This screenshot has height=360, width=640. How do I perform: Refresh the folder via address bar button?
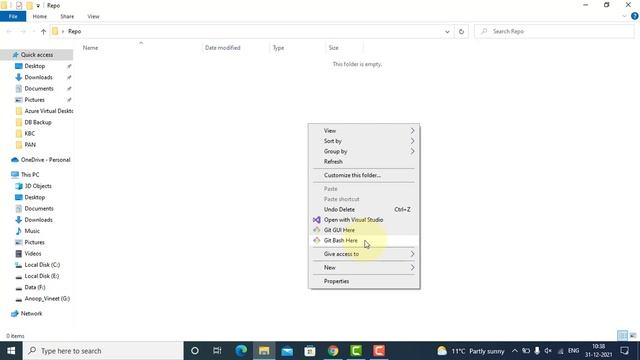click(461, 31)
